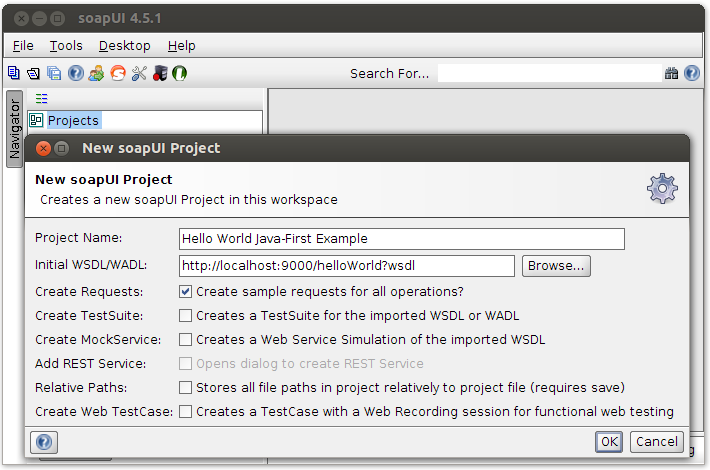Click the orange 'S' Trial toolbar icon
The width and height of the screenshot is (710, 470).
(x=118, y=73)
